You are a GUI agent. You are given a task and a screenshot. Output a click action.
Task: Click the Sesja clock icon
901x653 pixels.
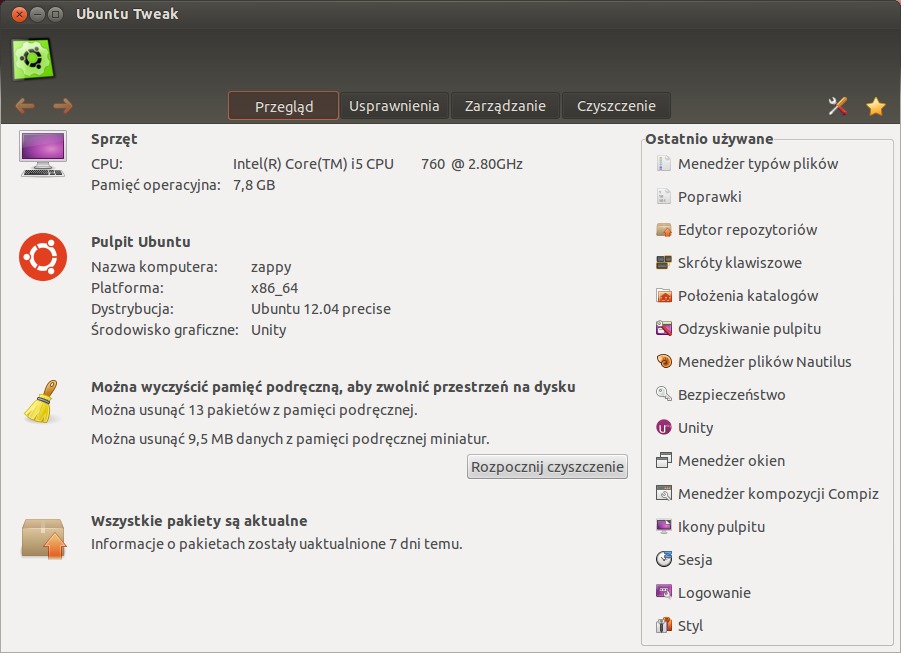coord(664,559)
